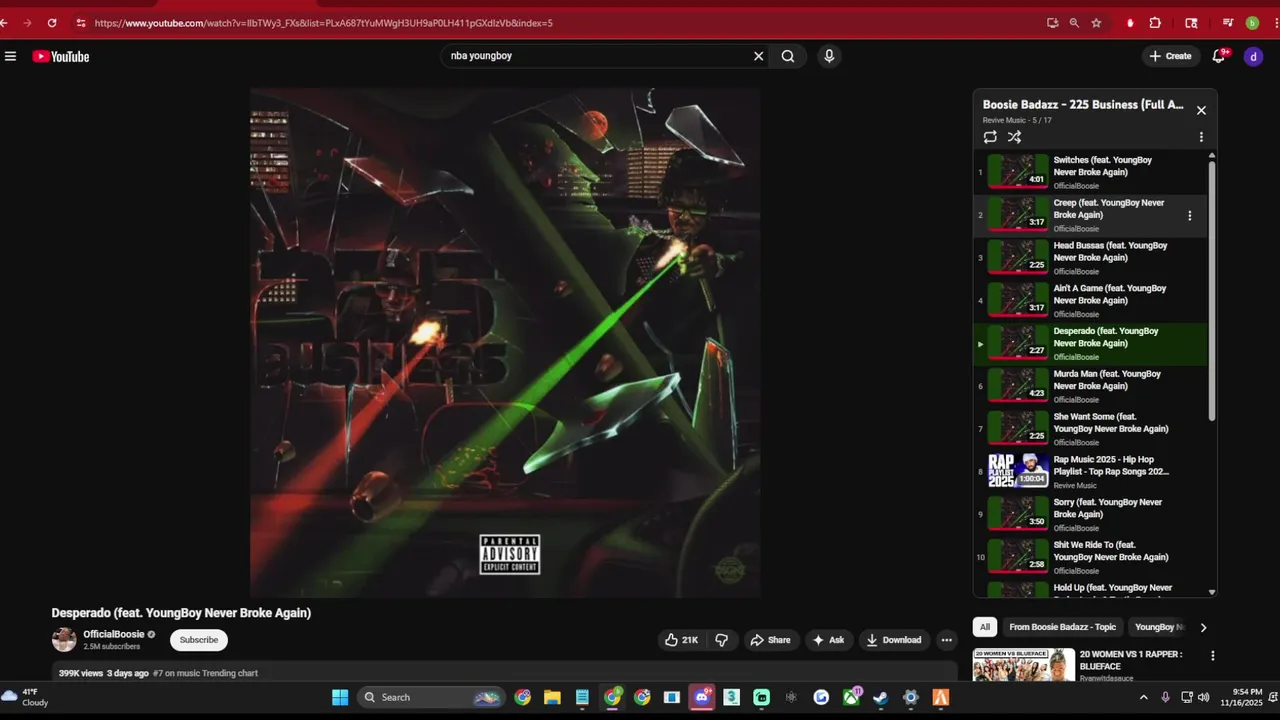Open options for 20 WOMEN VS 1 RAPPER video

pyautogui.click(x=1213, y=656)
